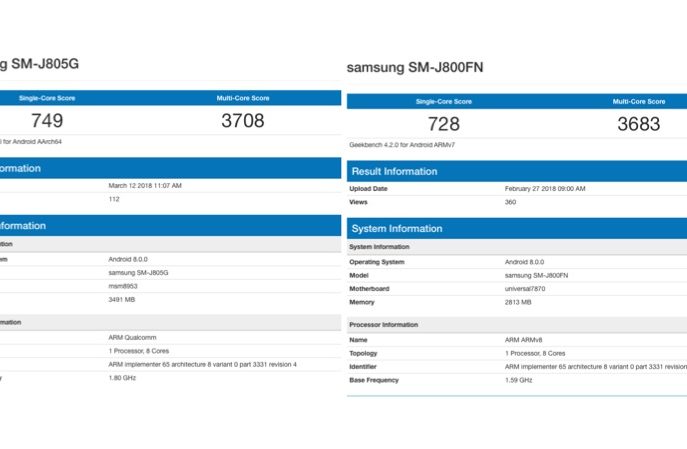Click the msm8953 motherboard value

tap(122, 285)
